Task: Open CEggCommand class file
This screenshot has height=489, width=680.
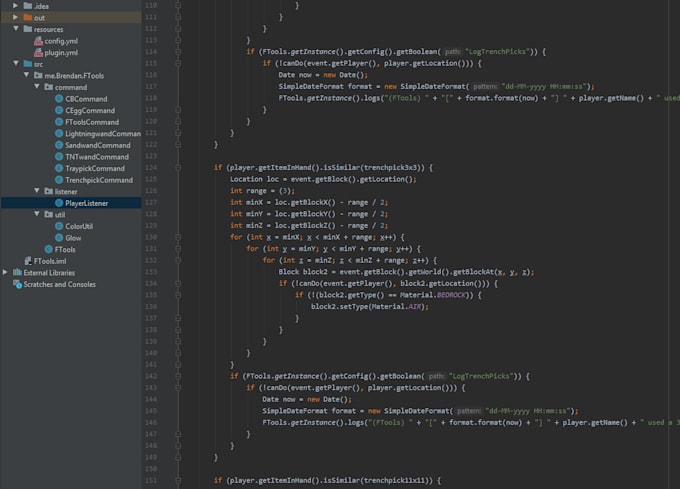Action: tap(90, 111)
